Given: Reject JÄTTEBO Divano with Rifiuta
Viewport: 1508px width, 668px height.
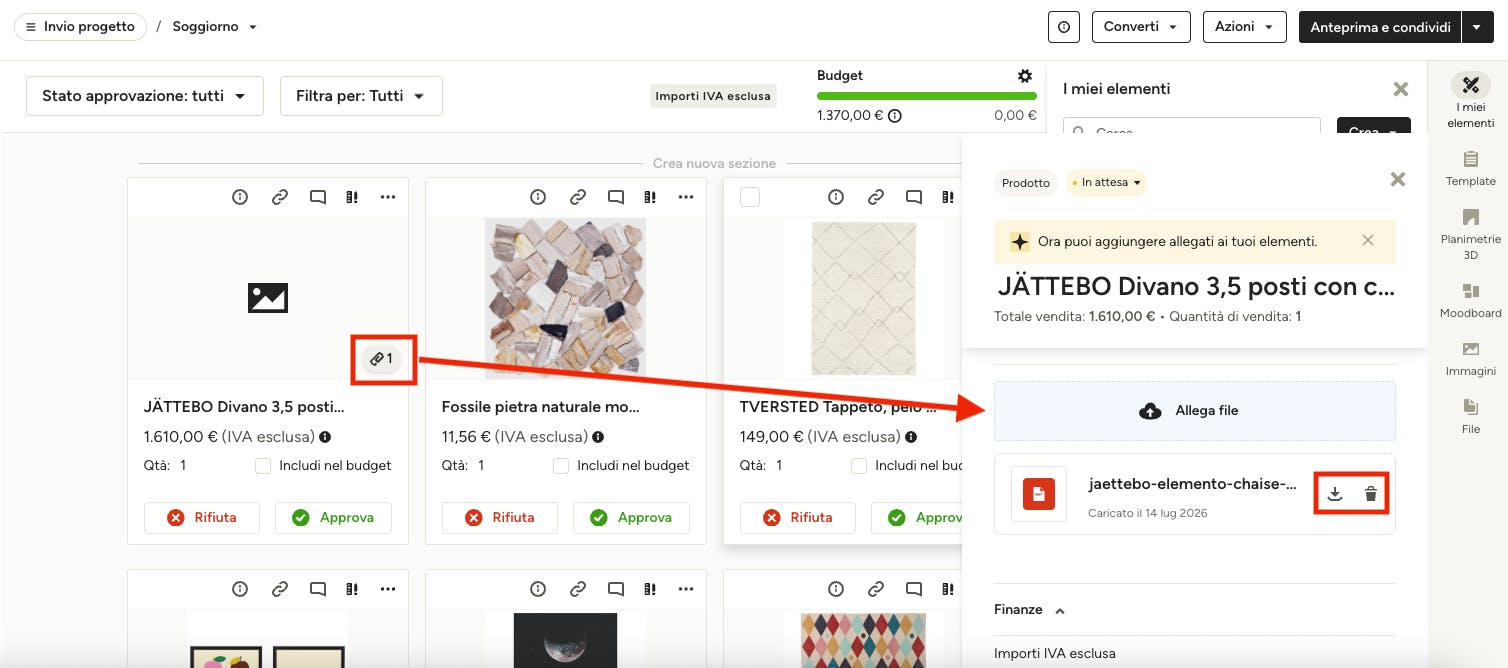Looking at the screenshot, I should (202, 518).
